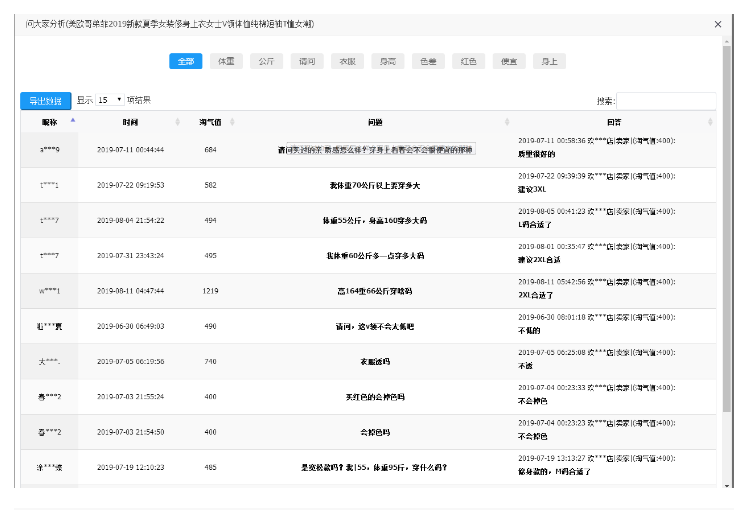Click answer text 不透

[525, 366]
